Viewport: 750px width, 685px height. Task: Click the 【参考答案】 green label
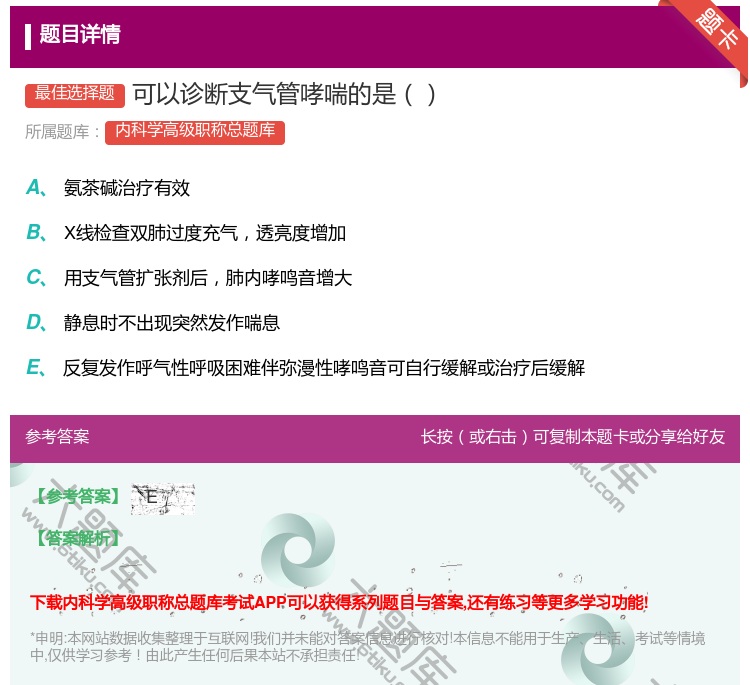78,496
